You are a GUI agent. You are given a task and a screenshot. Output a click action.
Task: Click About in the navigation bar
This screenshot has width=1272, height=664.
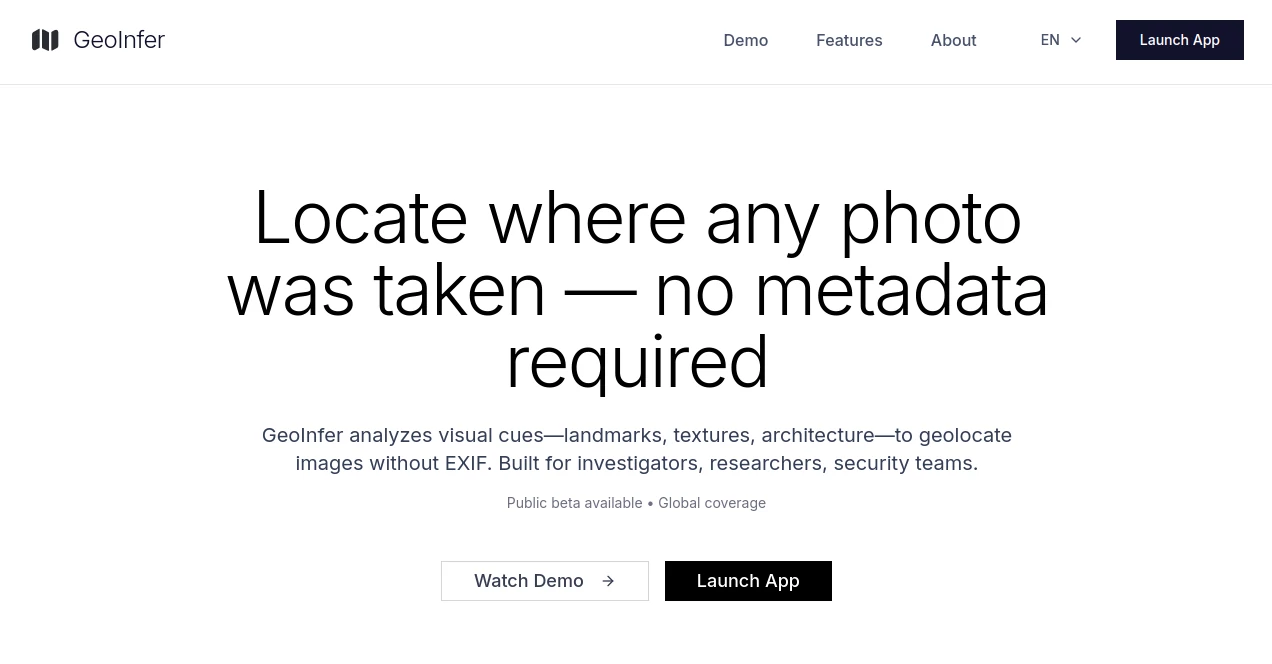953,40
